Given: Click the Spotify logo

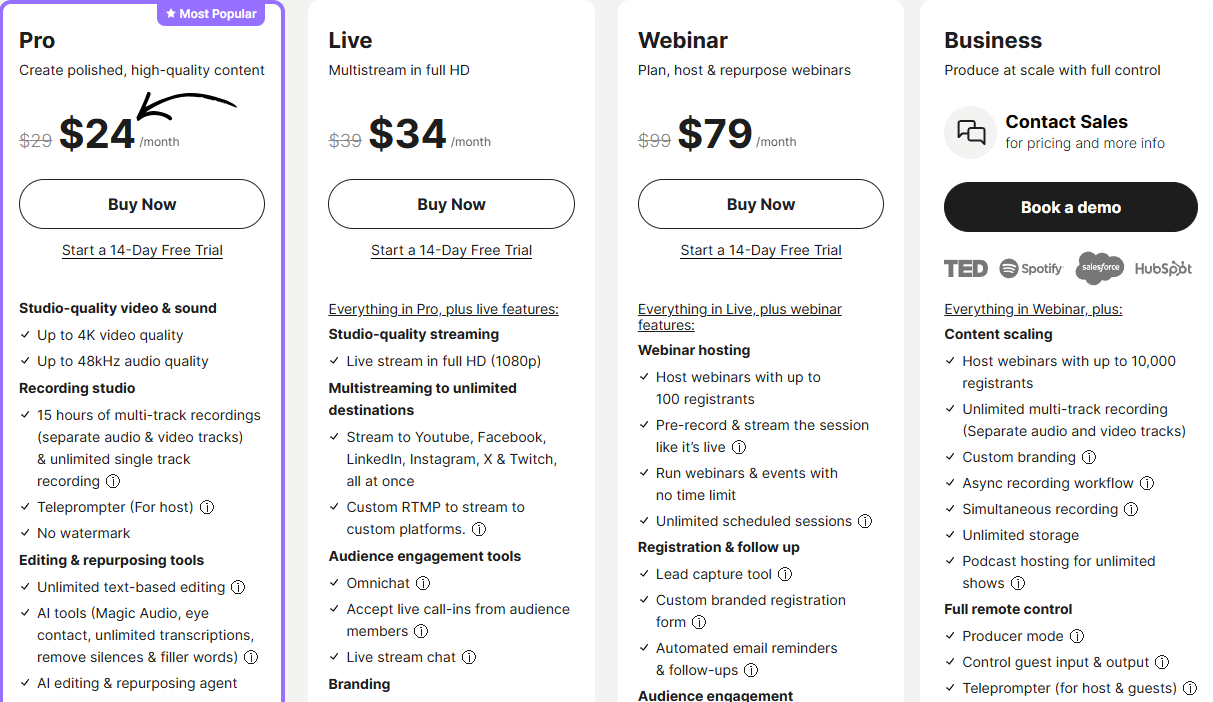Looking at the screenshot, I should [1030, 268].
